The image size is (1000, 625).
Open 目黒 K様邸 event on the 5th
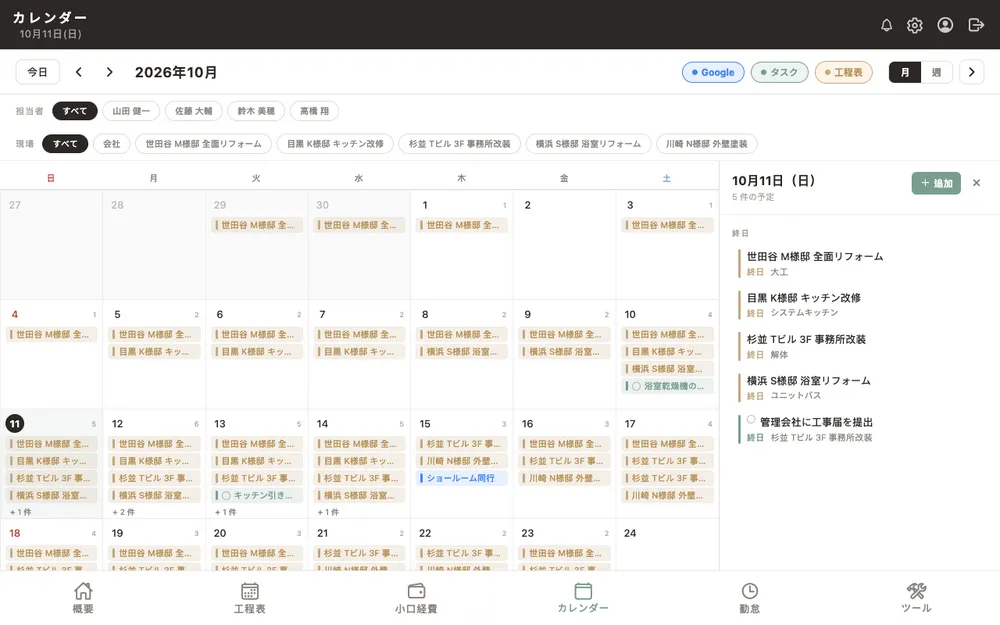click(x=154, y=351)
